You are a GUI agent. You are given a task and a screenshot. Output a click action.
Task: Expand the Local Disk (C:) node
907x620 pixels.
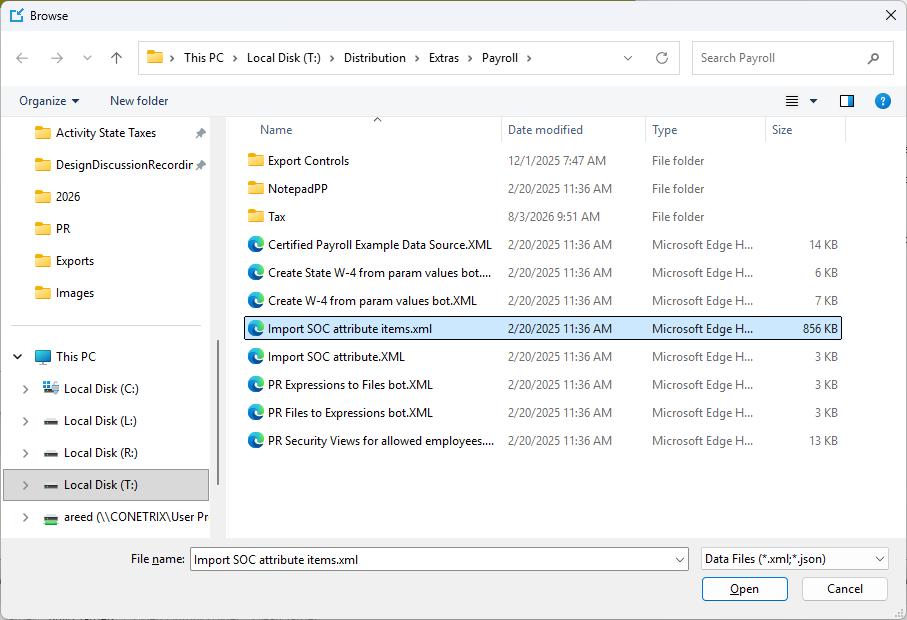[25, 389]
